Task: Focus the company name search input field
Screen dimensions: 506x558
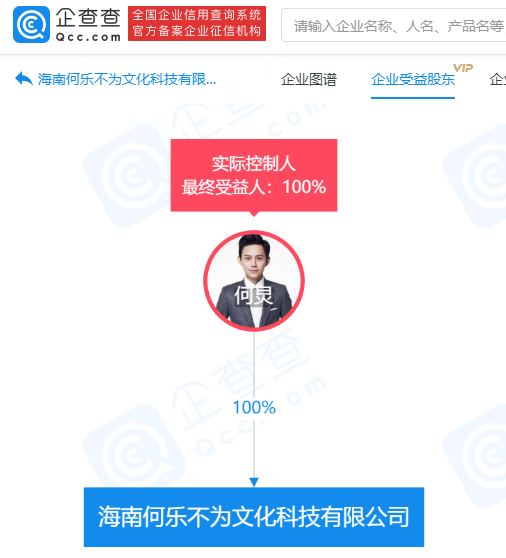Action: click(394, 25)
